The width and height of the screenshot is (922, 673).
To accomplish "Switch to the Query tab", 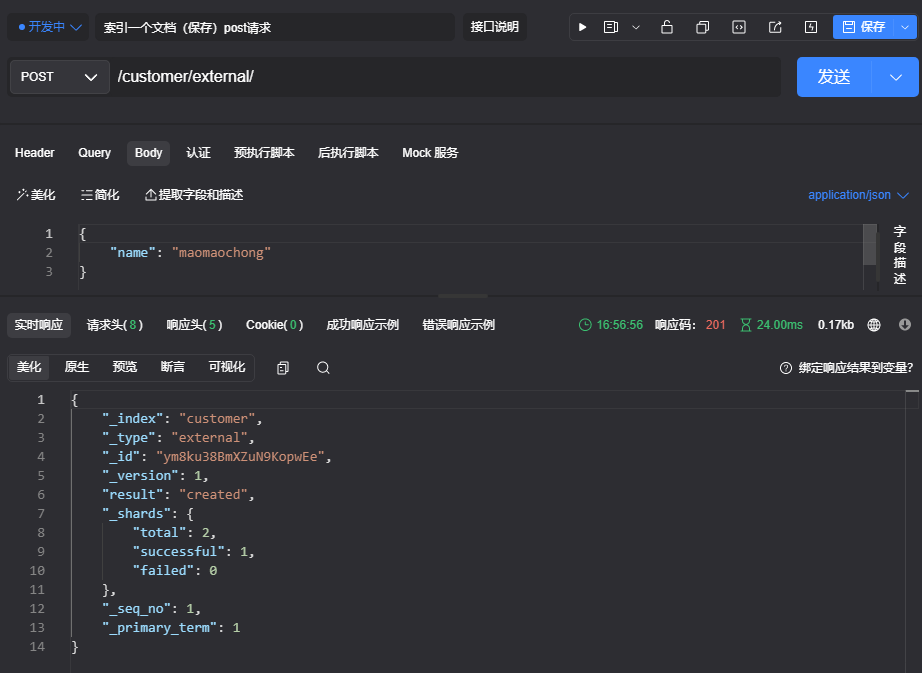I will (94, 153).
